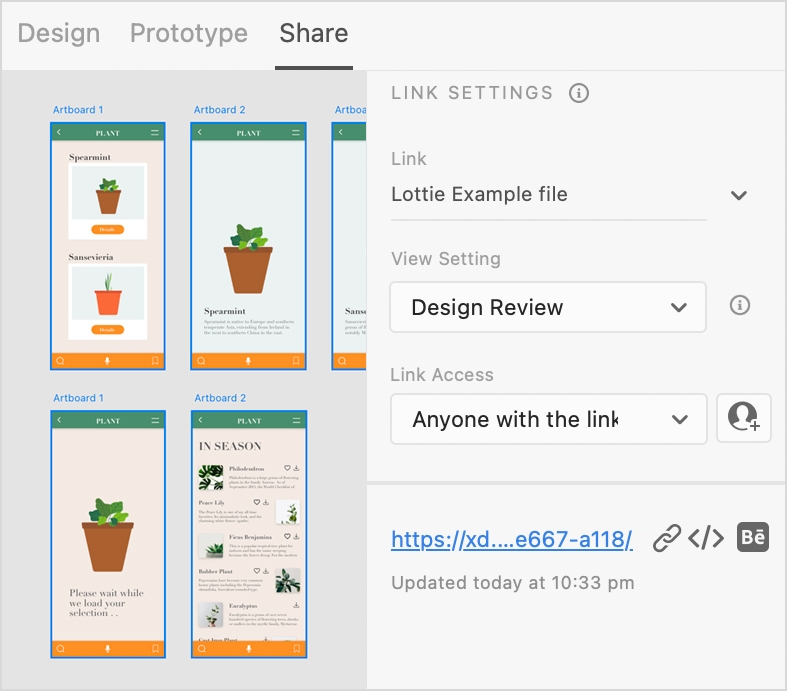Click the View Setting info icon
The height and width of the screenshot is (691, 787).
click(740, 305)
